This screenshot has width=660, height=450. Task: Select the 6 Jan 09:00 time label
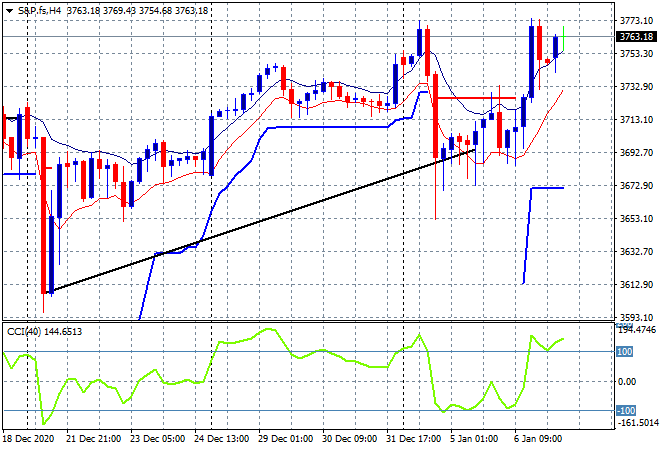(538, 439)
